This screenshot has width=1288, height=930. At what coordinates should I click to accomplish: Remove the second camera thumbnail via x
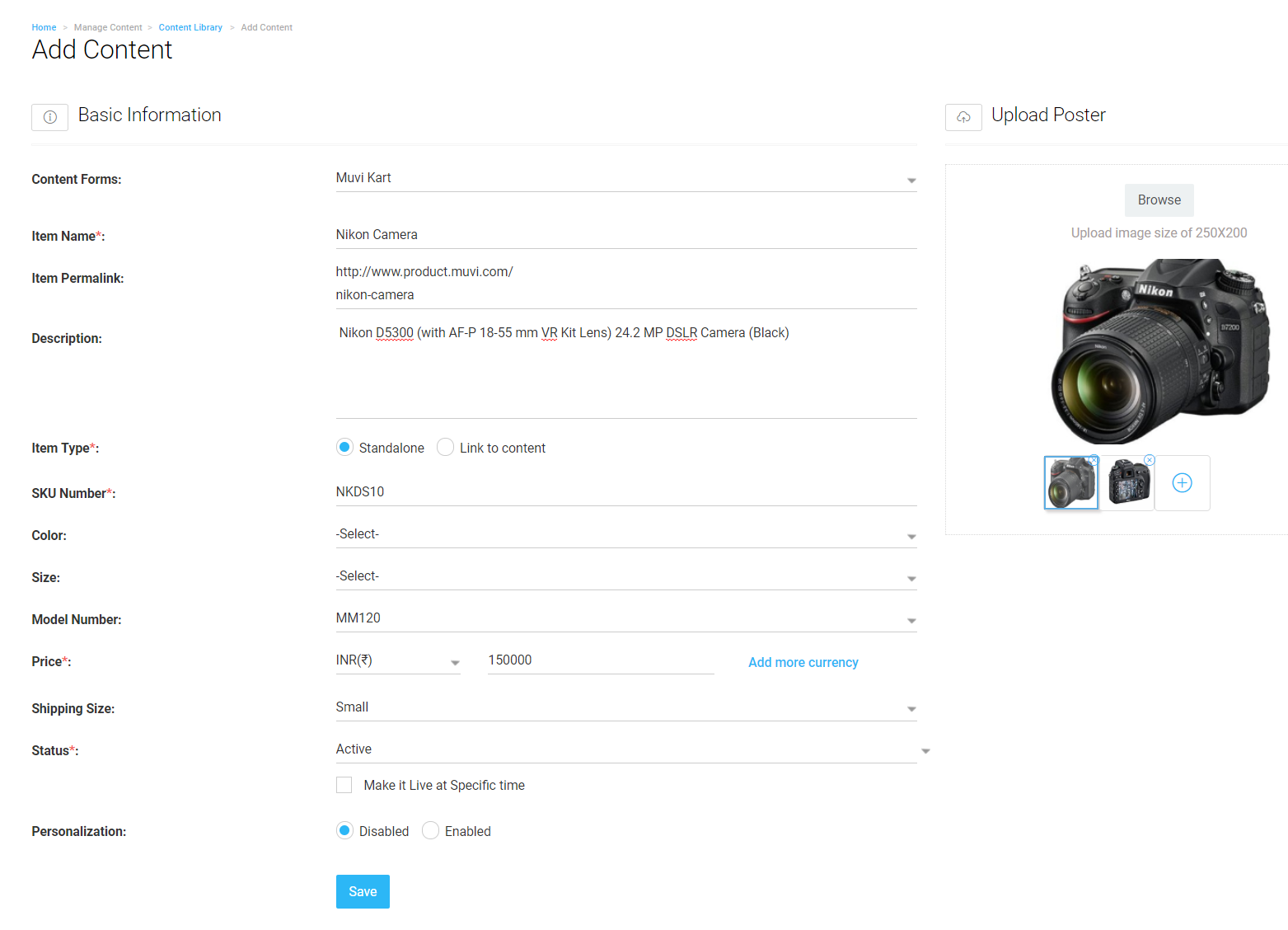click(x=1150, y=460)
